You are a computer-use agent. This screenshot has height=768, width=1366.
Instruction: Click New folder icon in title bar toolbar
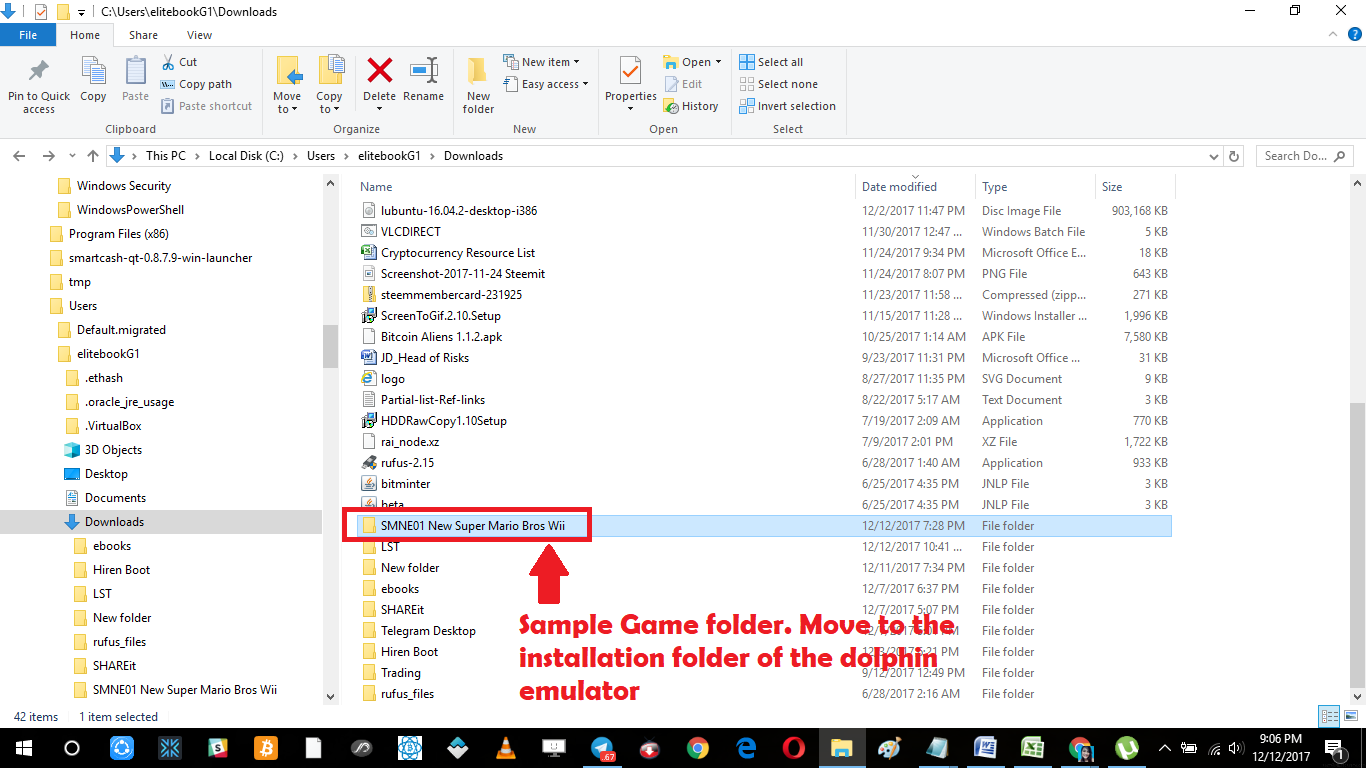coord(63,12)
